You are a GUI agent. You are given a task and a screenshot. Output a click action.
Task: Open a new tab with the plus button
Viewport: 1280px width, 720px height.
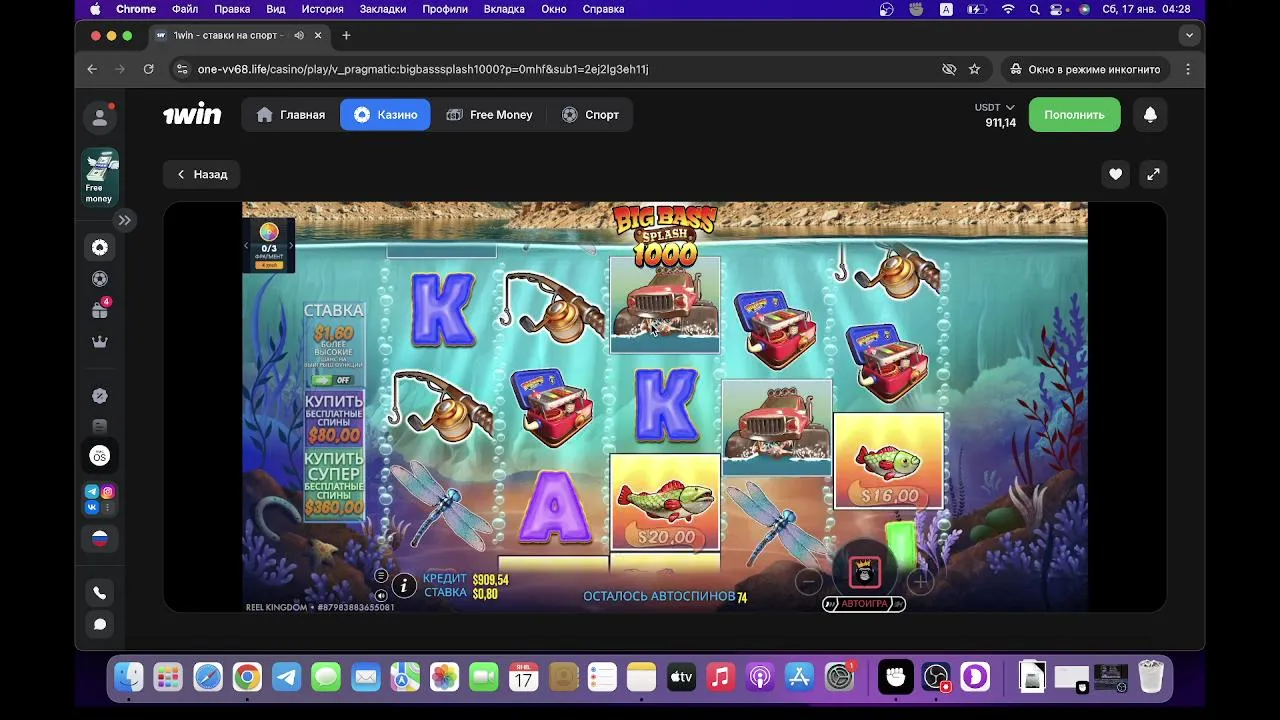point(346,35)
